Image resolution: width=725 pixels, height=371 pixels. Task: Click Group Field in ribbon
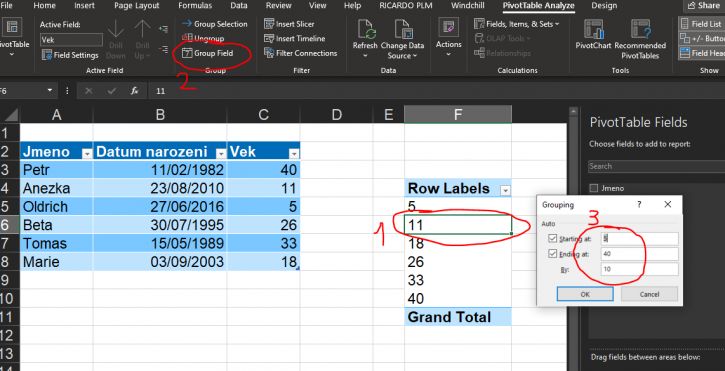click(208, 53)
